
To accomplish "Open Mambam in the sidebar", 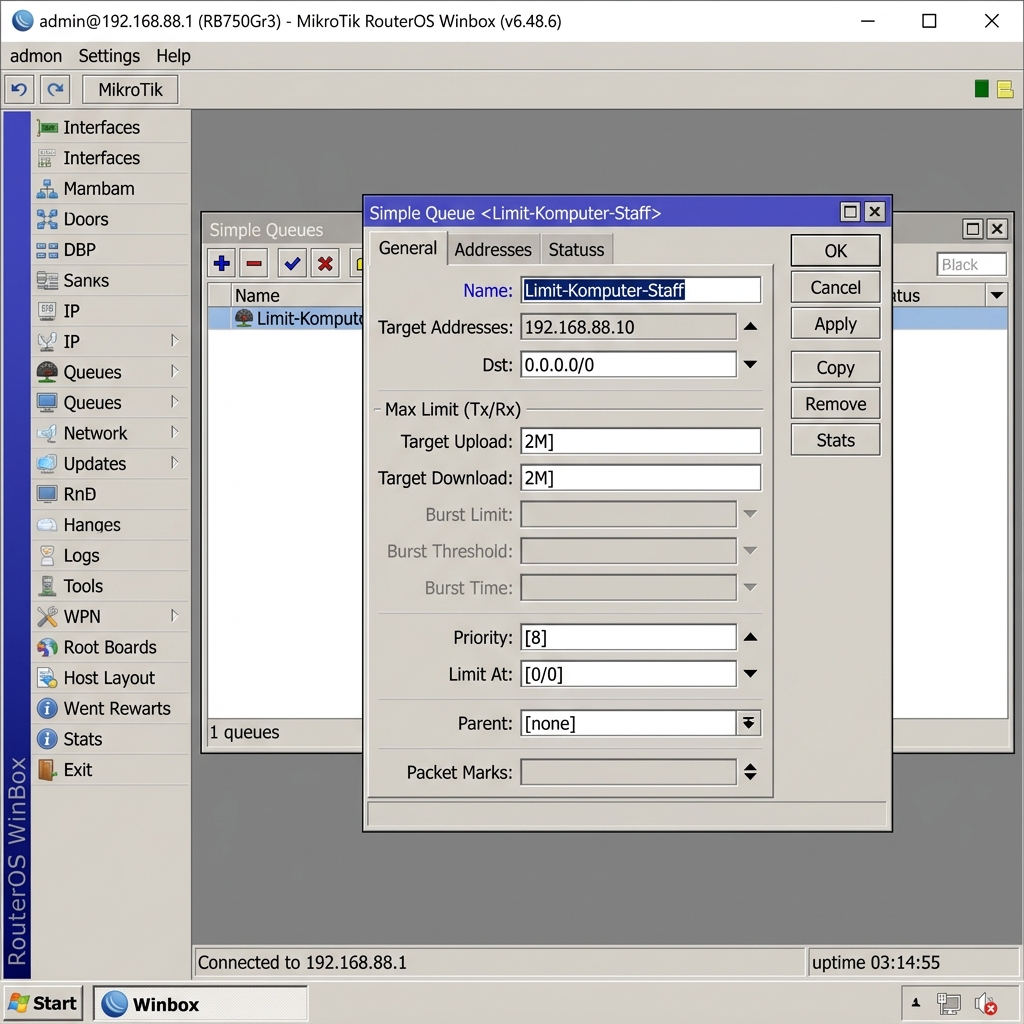I will tap(110, 189).
